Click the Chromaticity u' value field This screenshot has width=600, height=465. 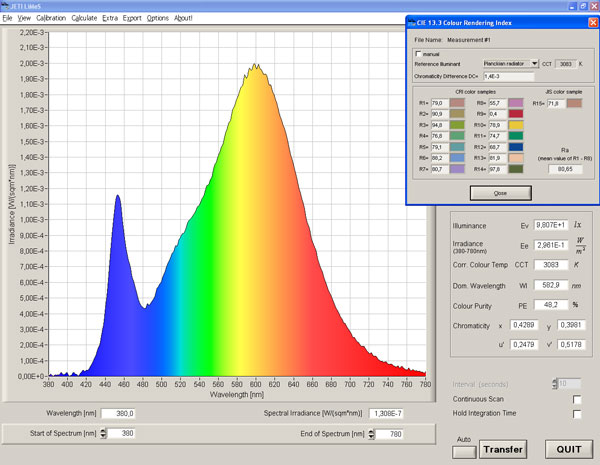pyautogui.click(x=524, y=344)
